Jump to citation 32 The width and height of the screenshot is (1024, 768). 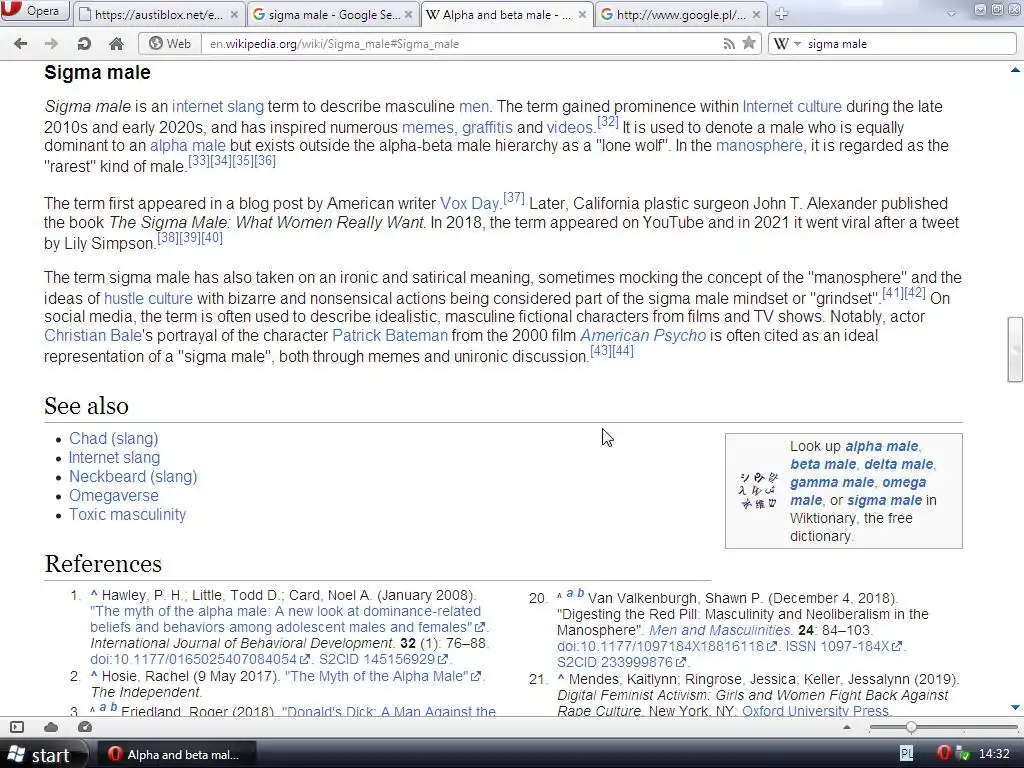coord(608,121)
